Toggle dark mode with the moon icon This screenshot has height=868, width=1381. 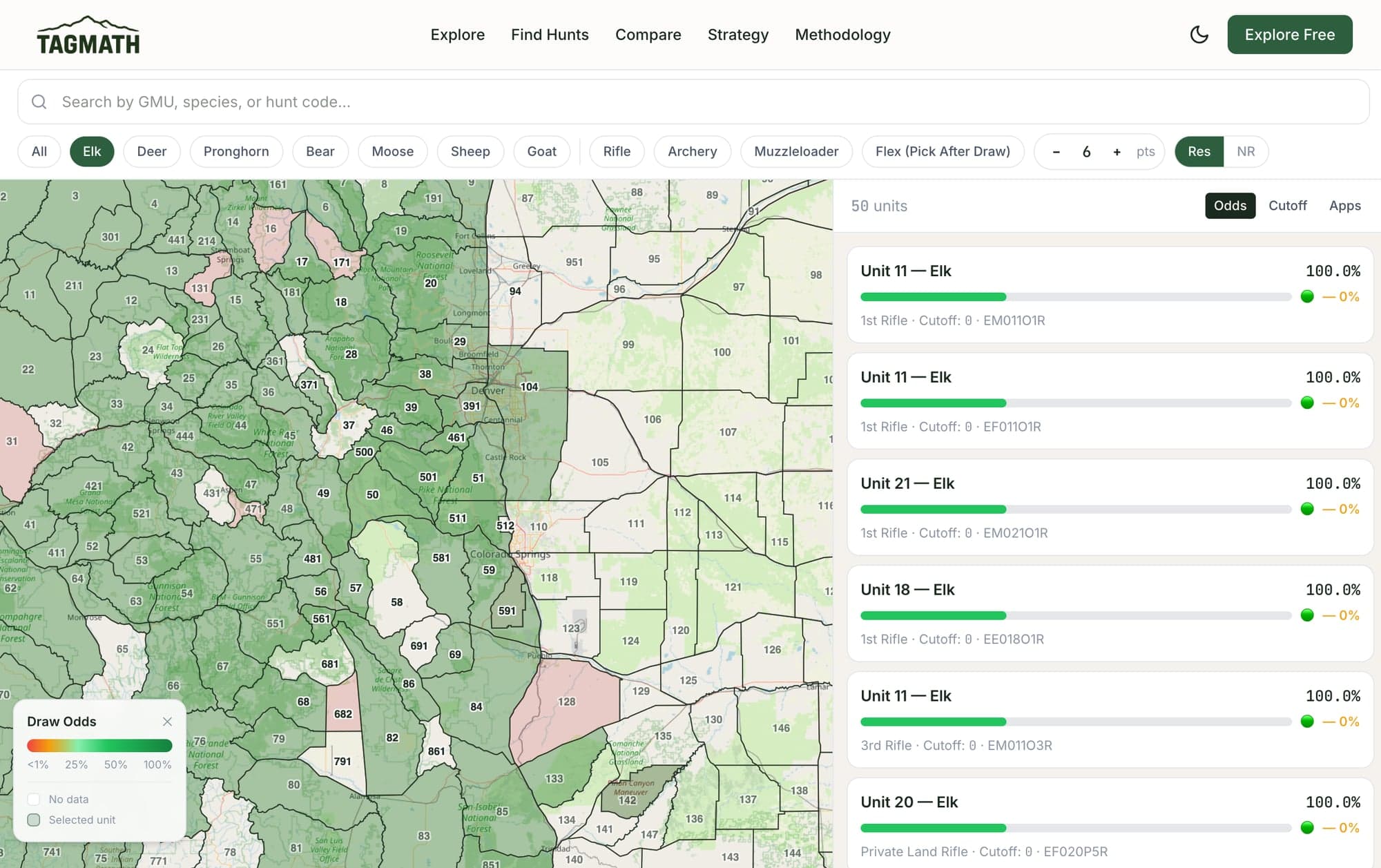1199,34
